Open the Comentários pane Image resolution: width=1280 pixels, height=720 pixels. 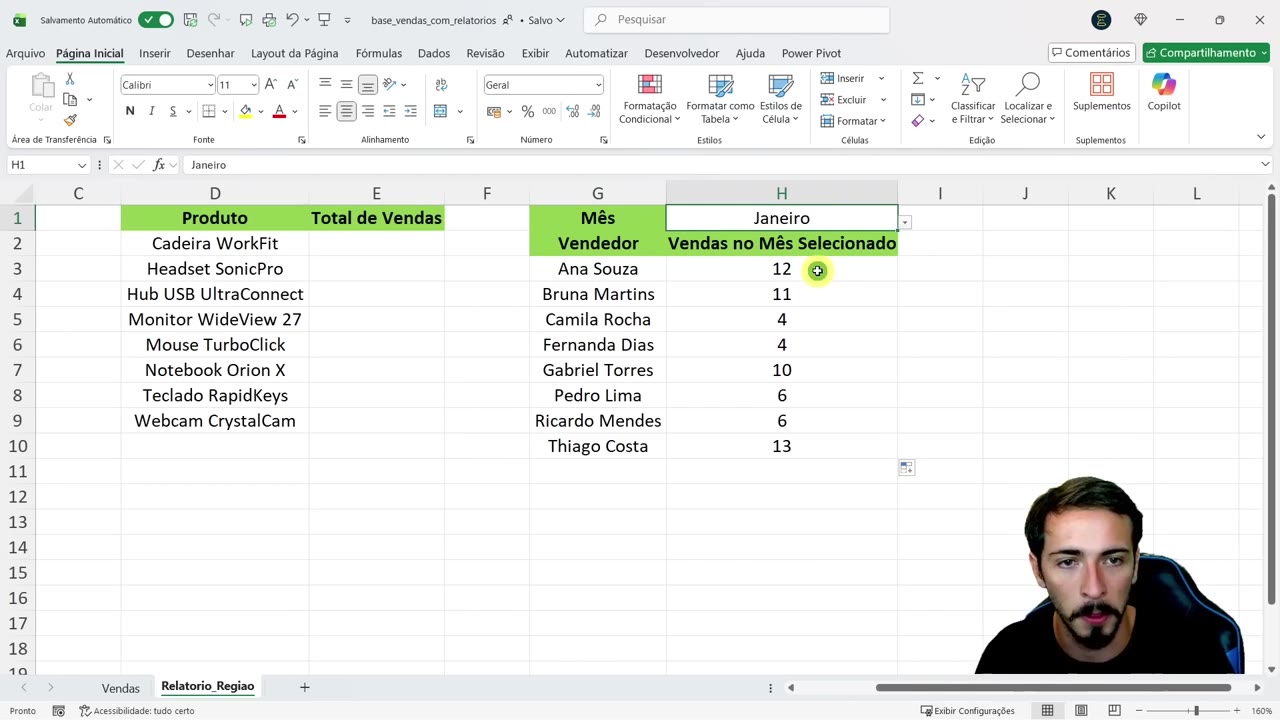tap(1090, 53)
